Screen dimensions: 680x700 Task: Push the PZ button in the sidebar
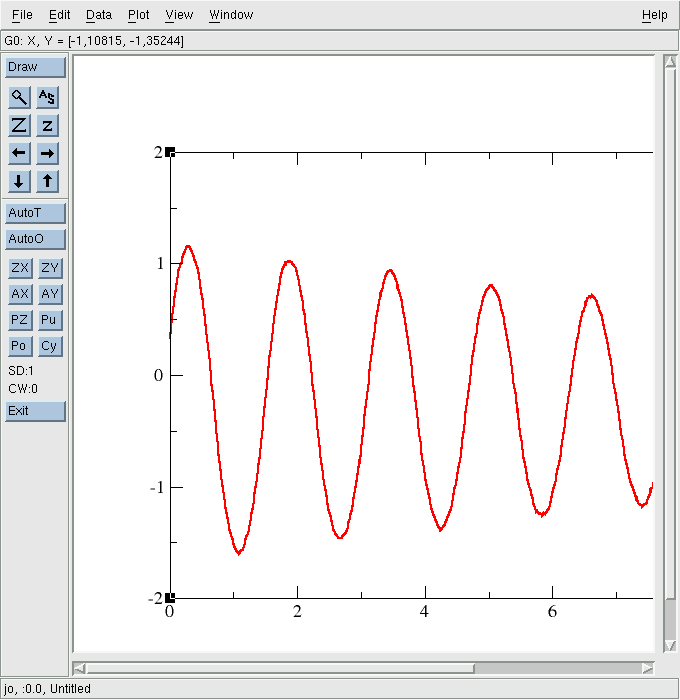coord(19,320)
